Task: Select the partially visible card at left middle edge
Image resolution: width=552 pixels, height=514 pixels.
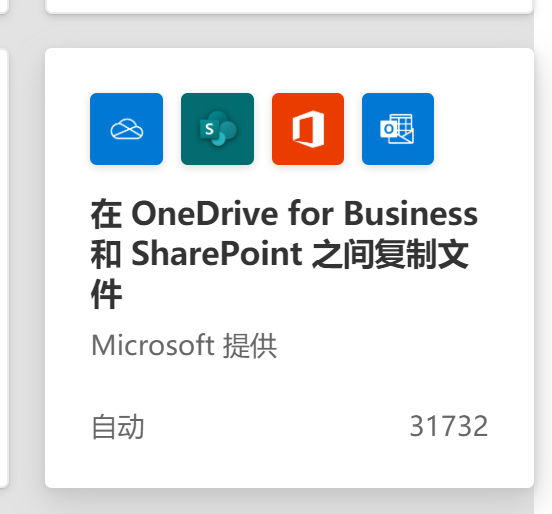Action: coord(4,268)
